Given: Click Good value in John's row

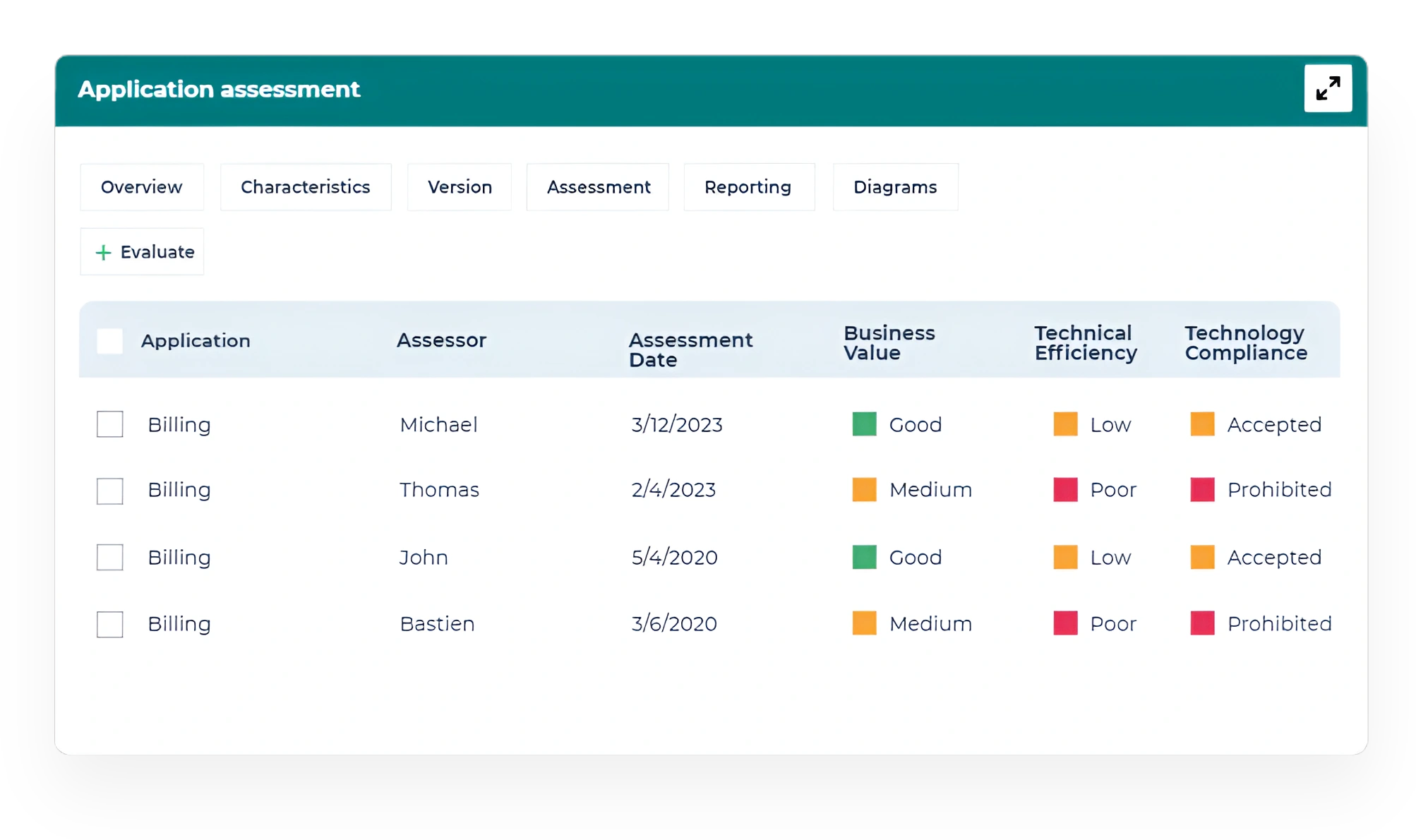Looking at the screenshot, I should click(x=916, y=558).
